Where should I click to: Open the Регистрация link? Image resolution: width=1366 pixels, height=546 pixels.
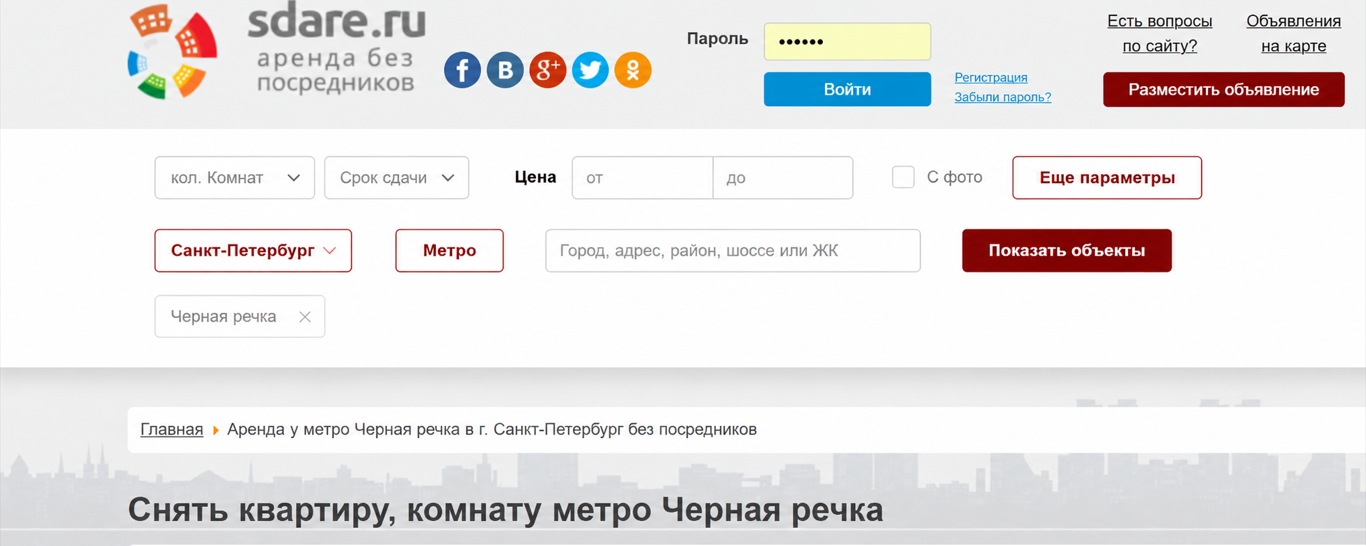point(991,77)
